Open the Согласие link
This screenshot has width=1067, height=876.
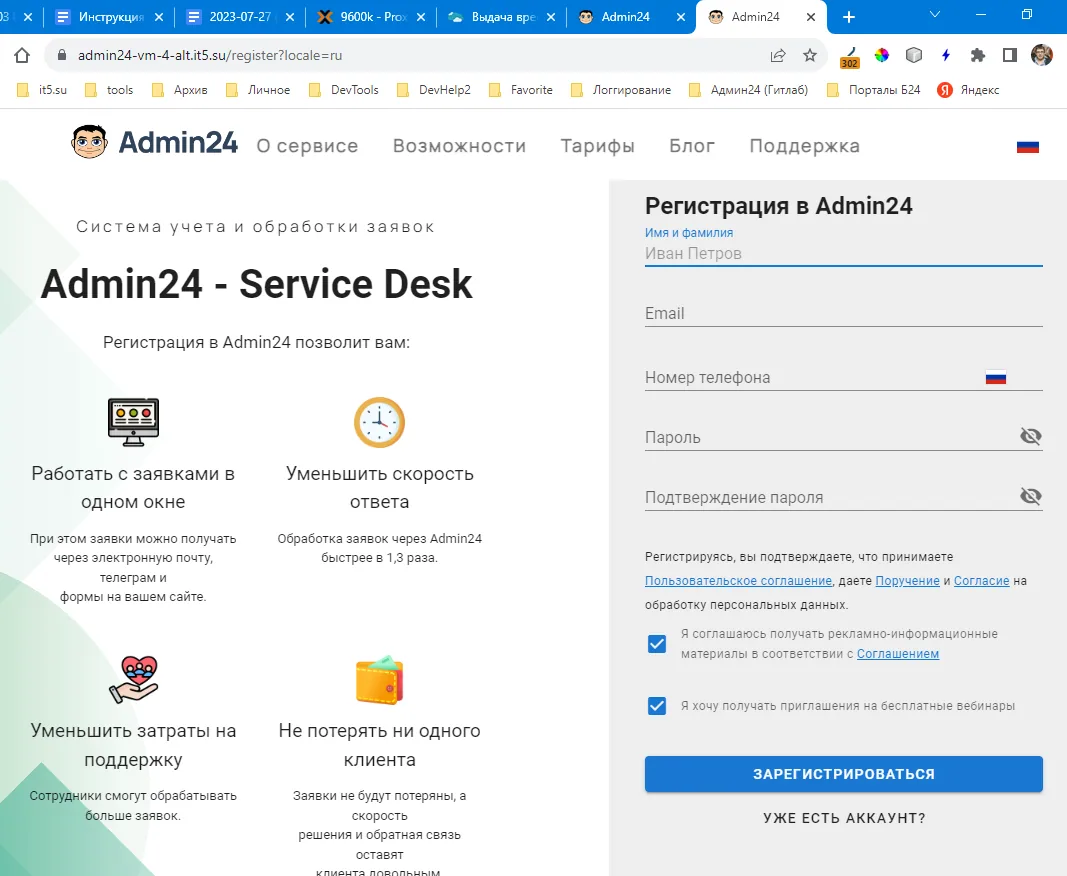[981, 581]
